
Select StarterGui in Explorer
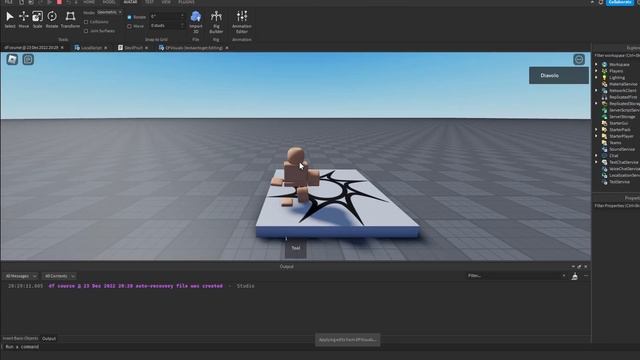(x=618, y=123)
